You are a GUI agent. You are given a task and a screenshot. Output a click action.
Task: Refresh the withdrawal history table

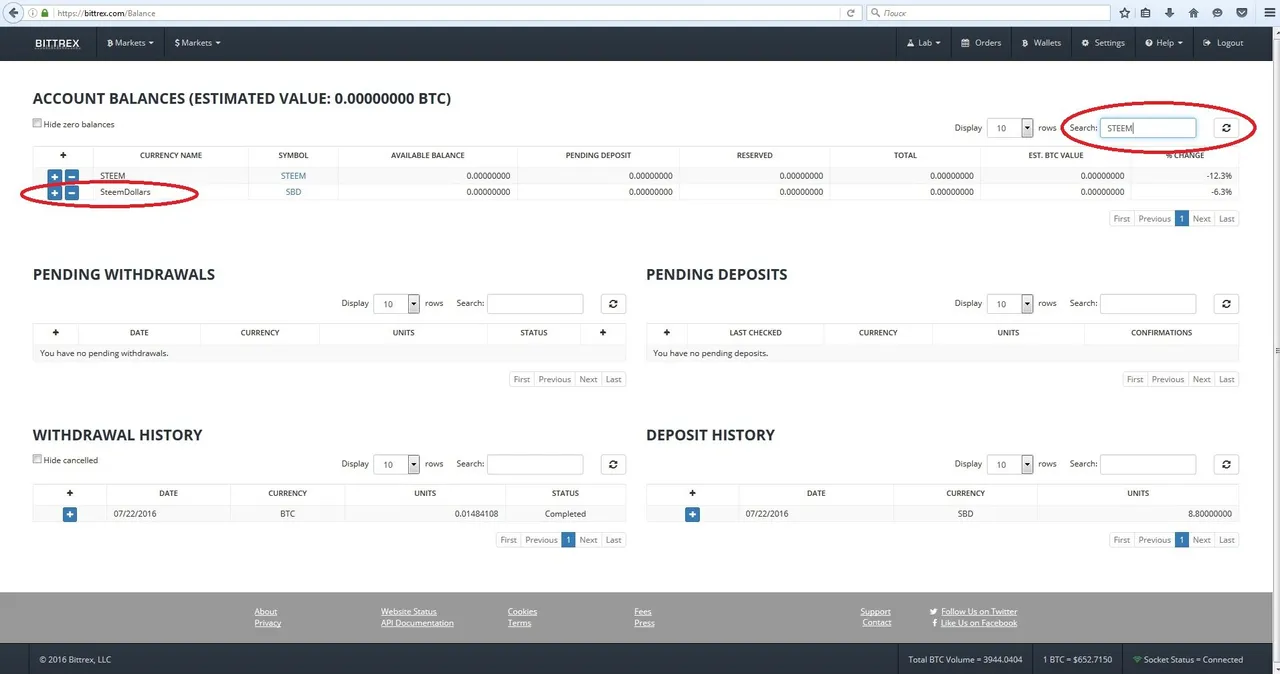(x=613, y=464)
